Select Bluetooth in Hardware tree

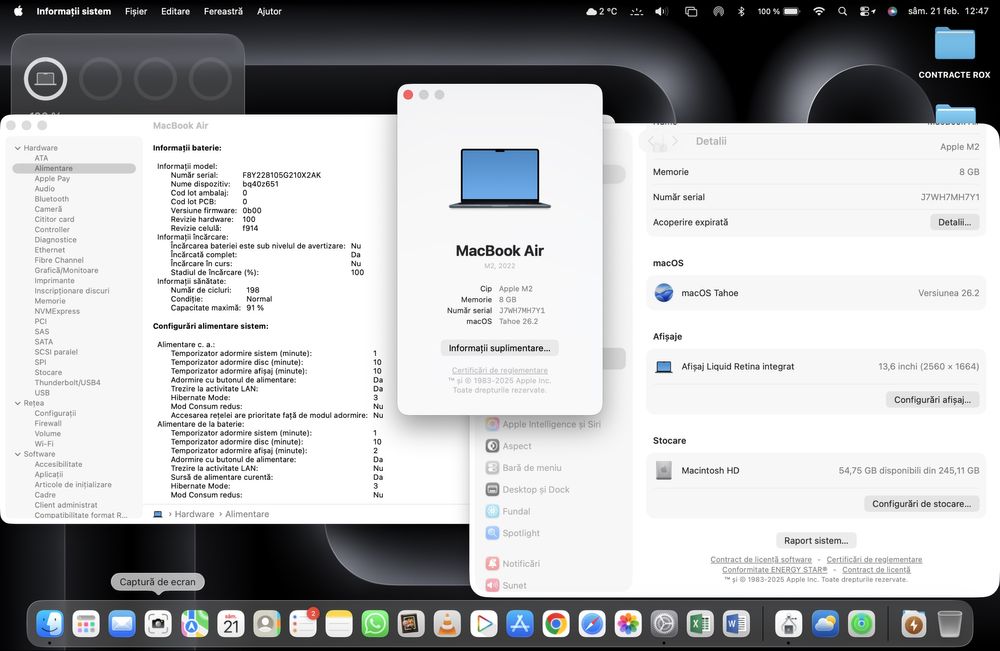[x=52, y=199]
